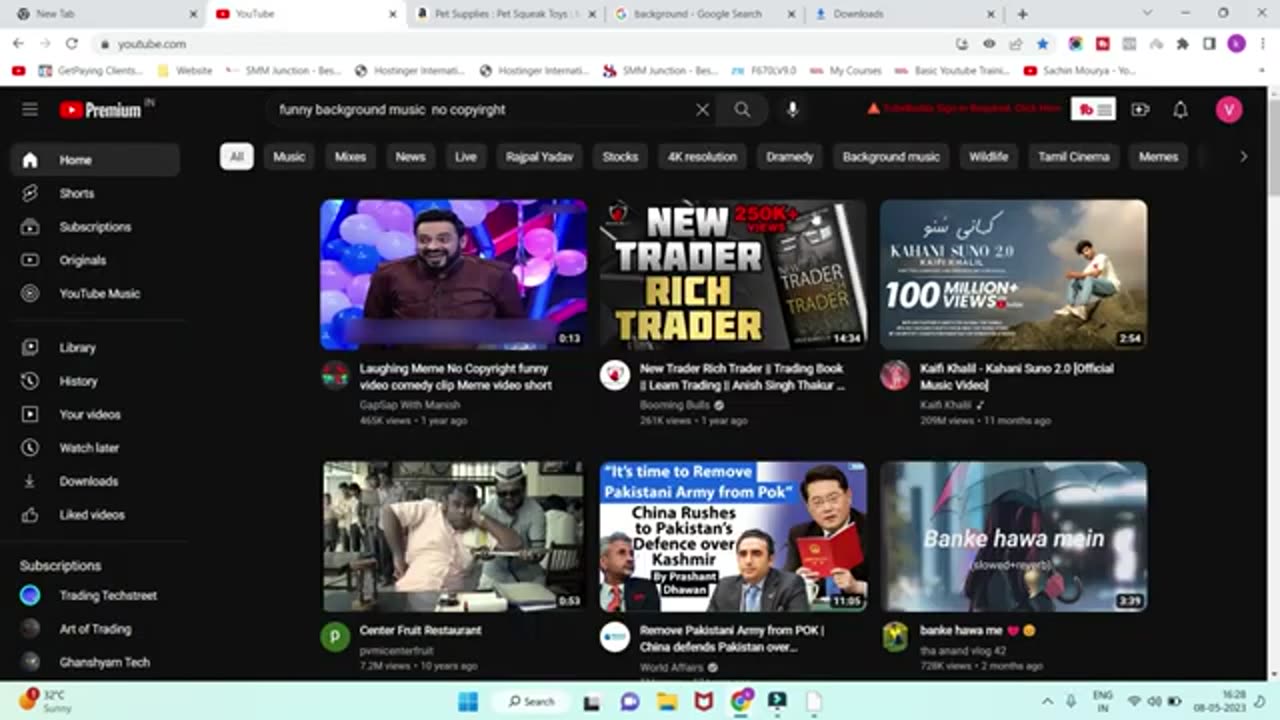1280x720 pixels.
Task: Click the Watch later clock icon
Action: pos(30,447)
